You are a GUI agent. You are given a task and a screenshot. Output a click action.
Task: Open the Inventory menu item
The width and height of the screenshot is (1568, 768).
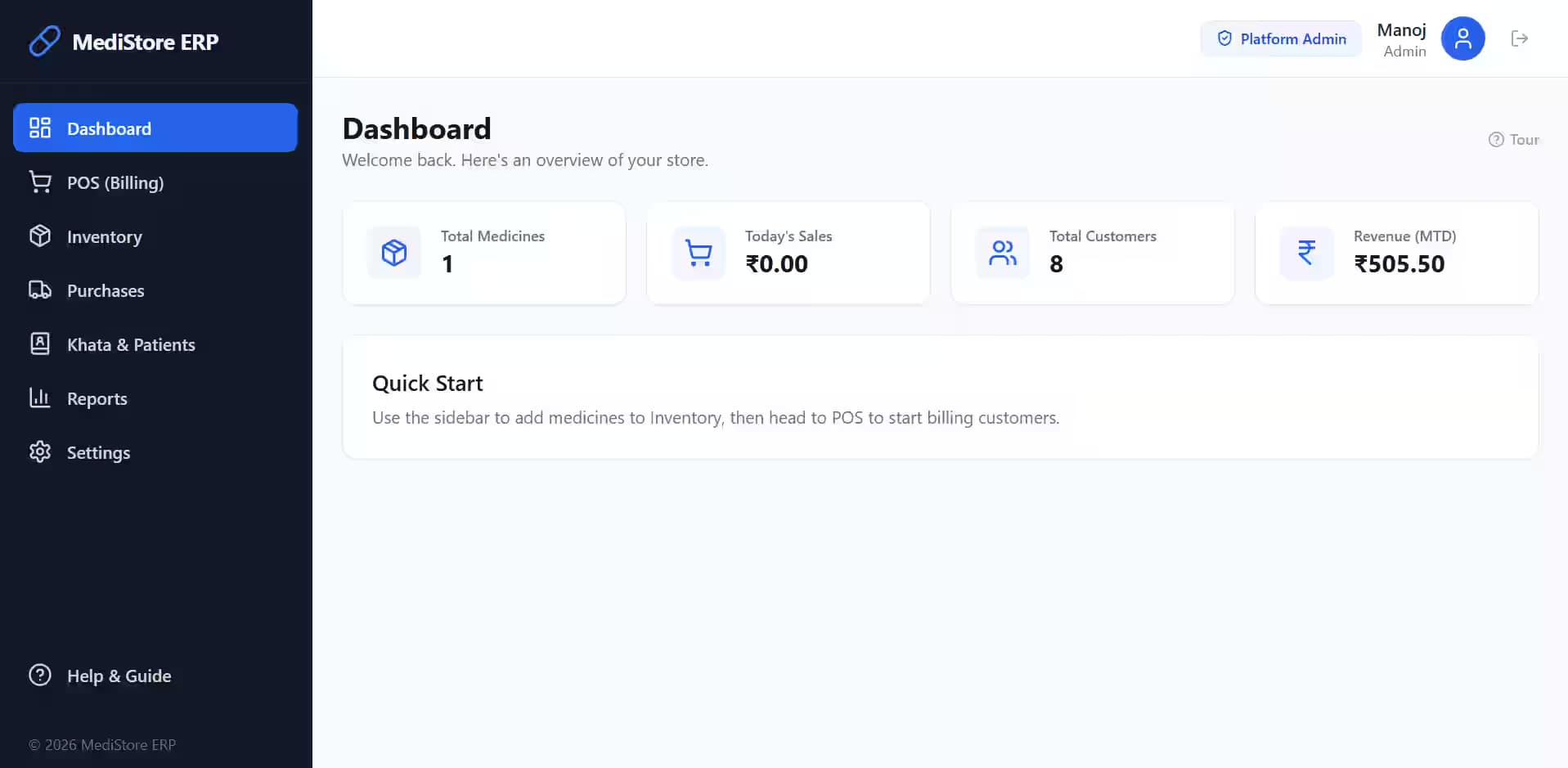point(155,236)
